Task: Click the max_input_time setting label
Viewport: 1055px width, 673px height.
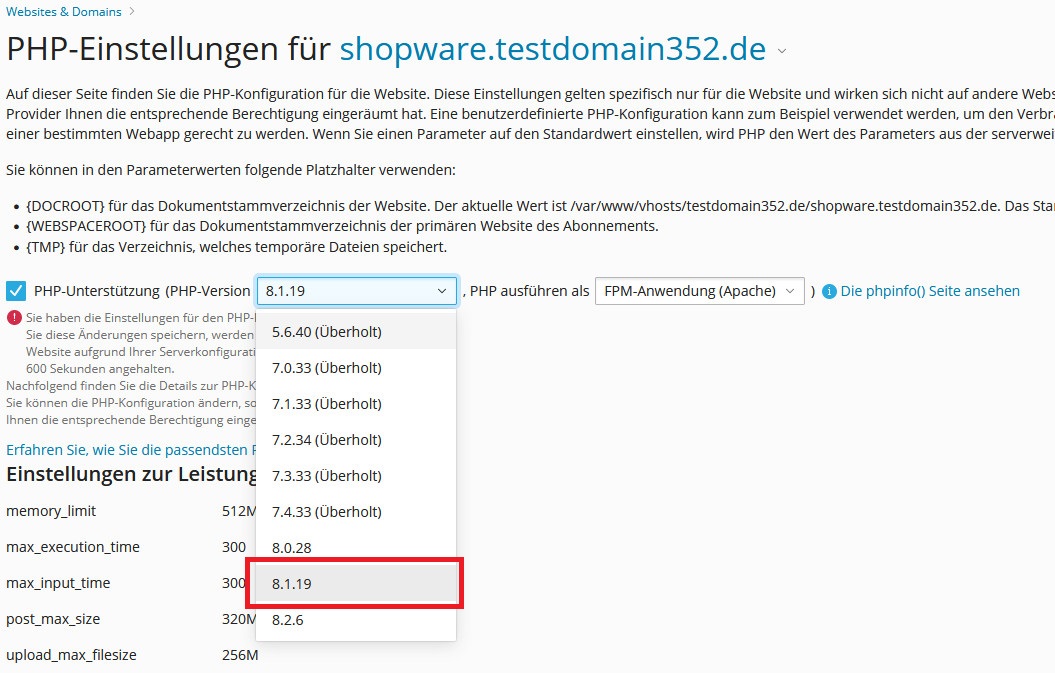Action: pyautogui.click(x=58, y=583)
